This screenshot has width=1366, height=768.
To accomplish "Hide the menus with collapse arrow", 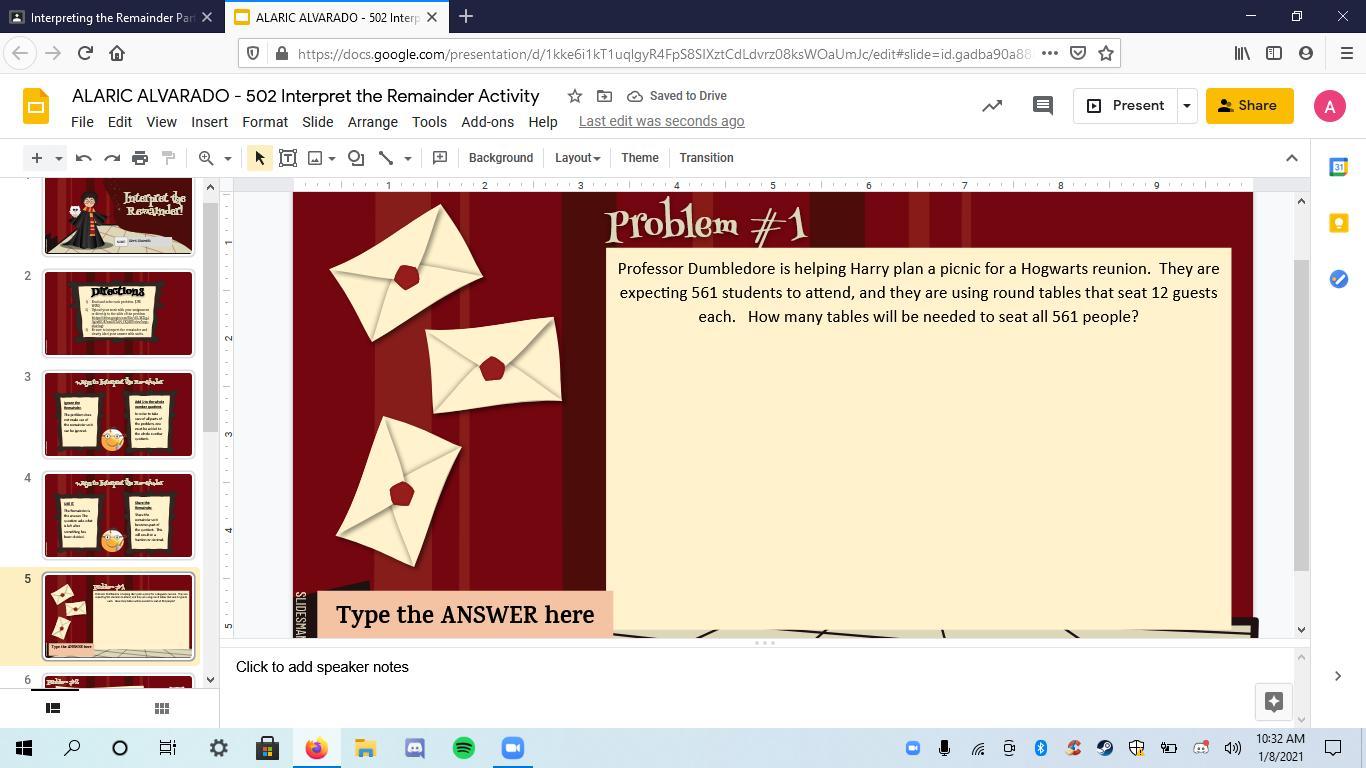I will tap(1291, 158).
